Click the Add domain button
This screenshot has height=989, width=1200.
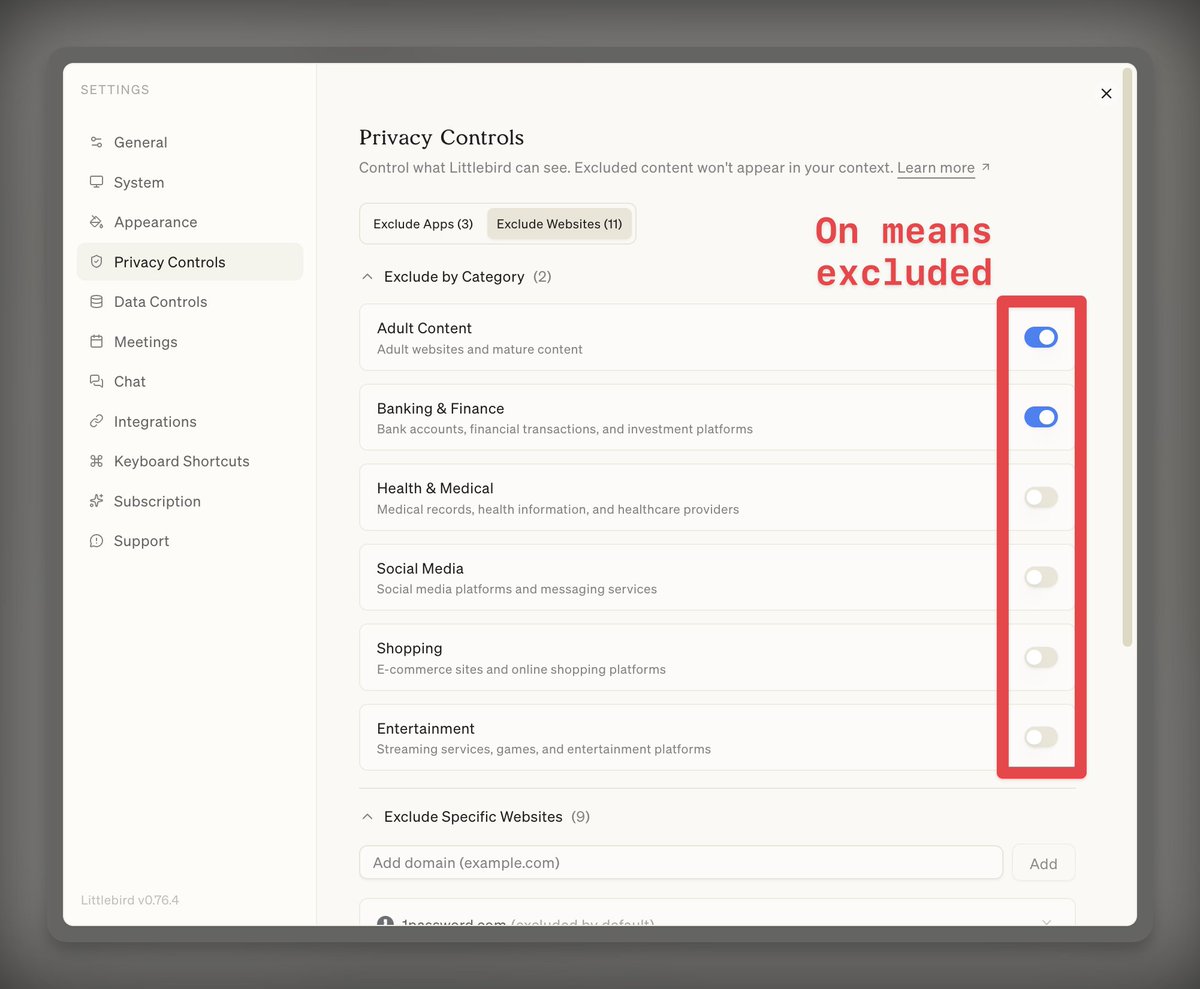tap(1043, 863)
